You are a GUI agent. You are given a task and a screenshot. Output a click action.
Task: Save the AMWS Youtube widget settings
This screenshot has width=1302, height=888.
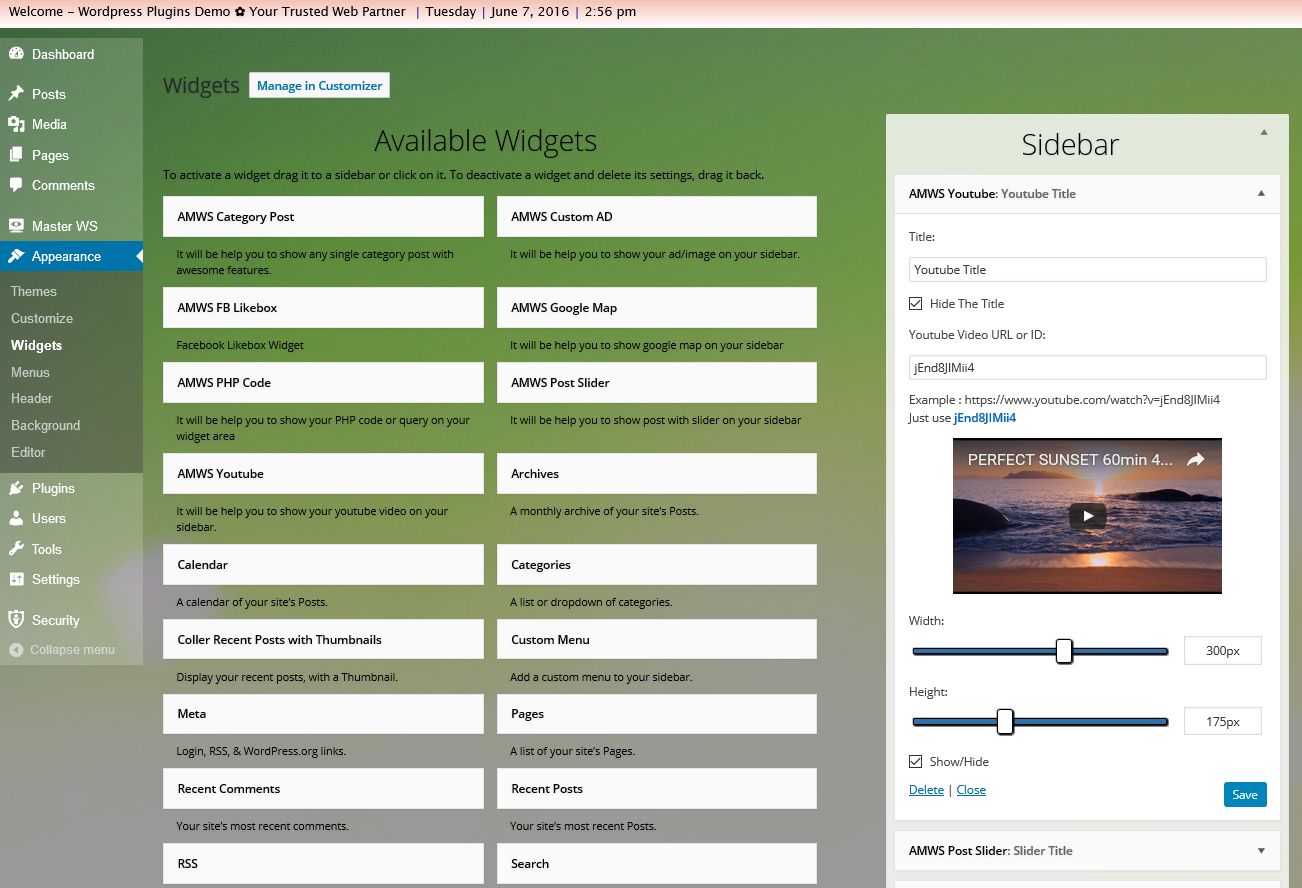pos(1244,794)
